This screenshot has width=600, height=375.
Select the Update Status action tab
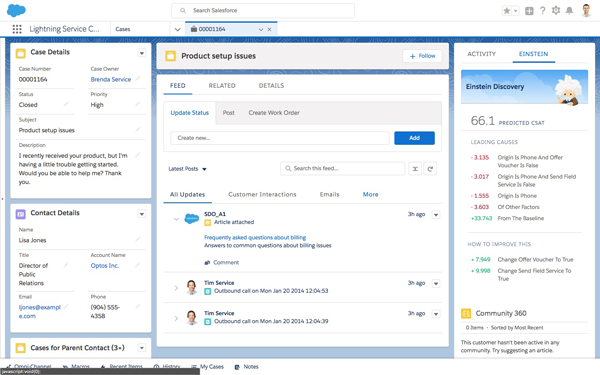coord(190,113)
